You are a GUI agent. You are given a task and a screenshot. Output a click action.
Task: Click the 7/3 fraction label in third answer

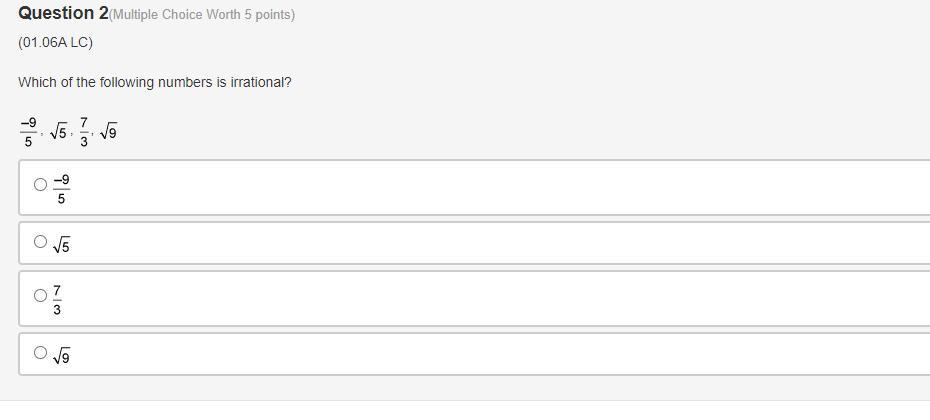tap(57, 299)
